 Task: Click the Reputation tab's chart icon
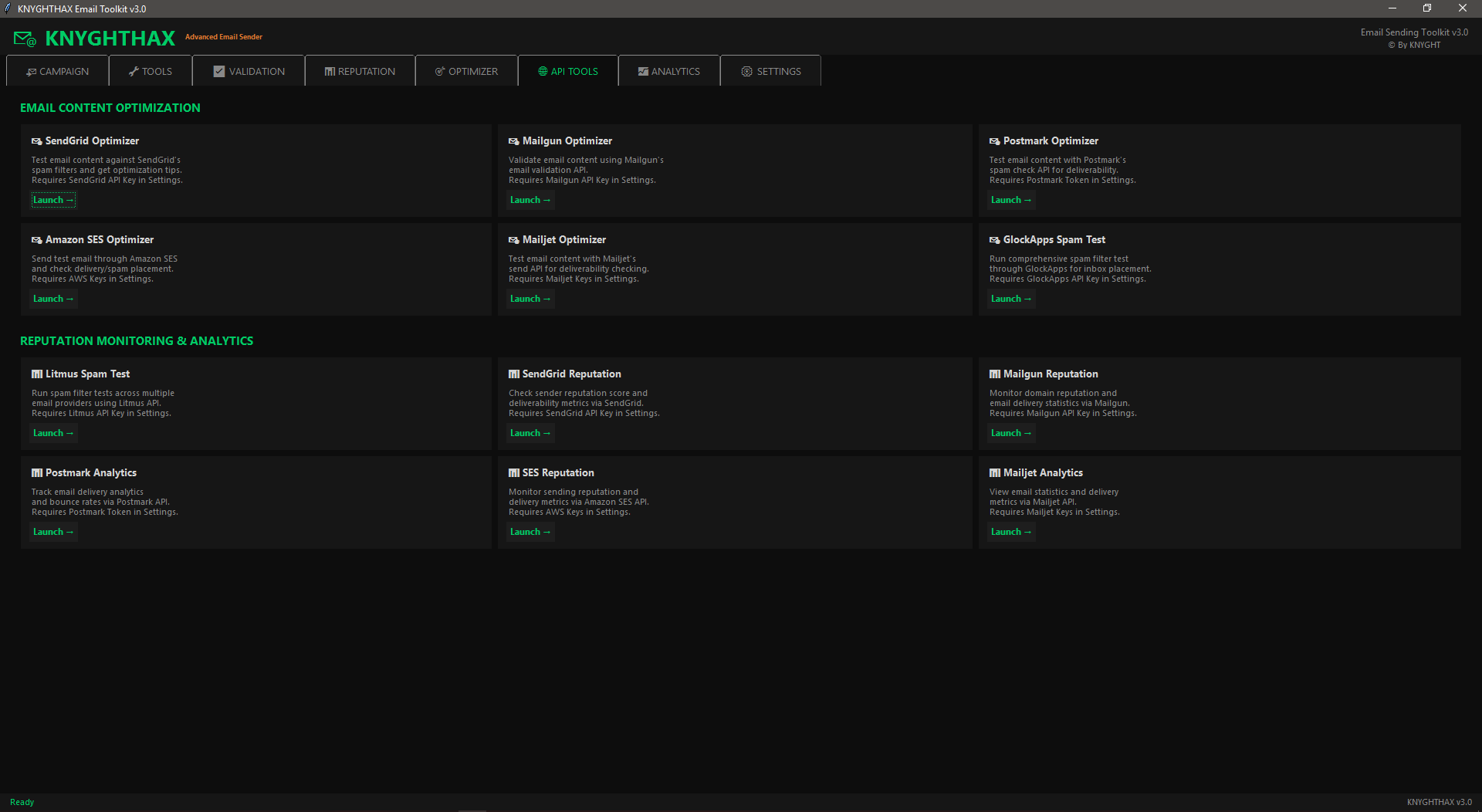330,72
